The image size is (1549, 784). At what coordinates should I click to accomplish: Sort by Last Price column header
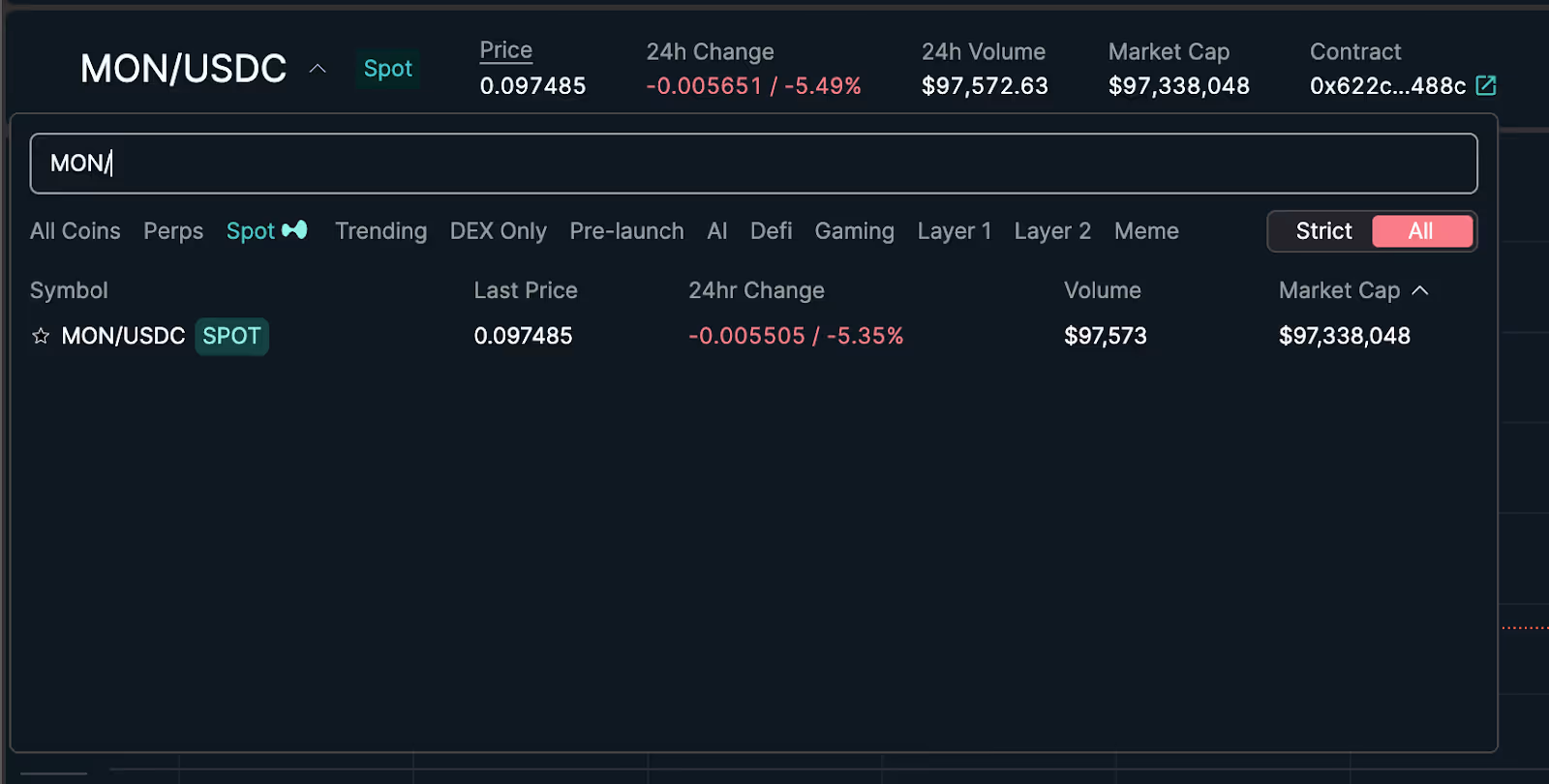526,290
